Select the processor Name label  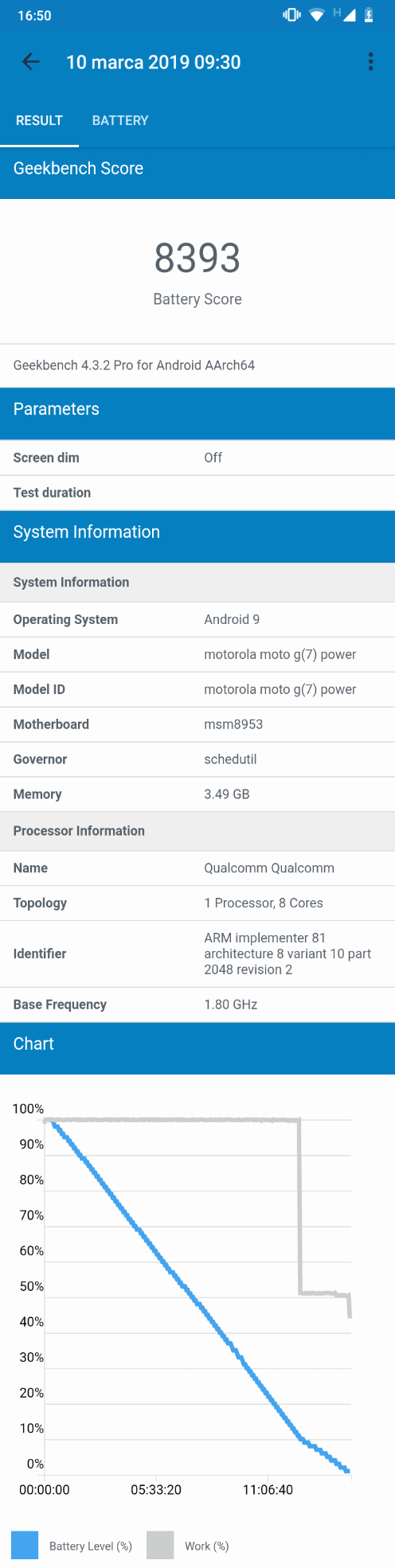[30, 868]
